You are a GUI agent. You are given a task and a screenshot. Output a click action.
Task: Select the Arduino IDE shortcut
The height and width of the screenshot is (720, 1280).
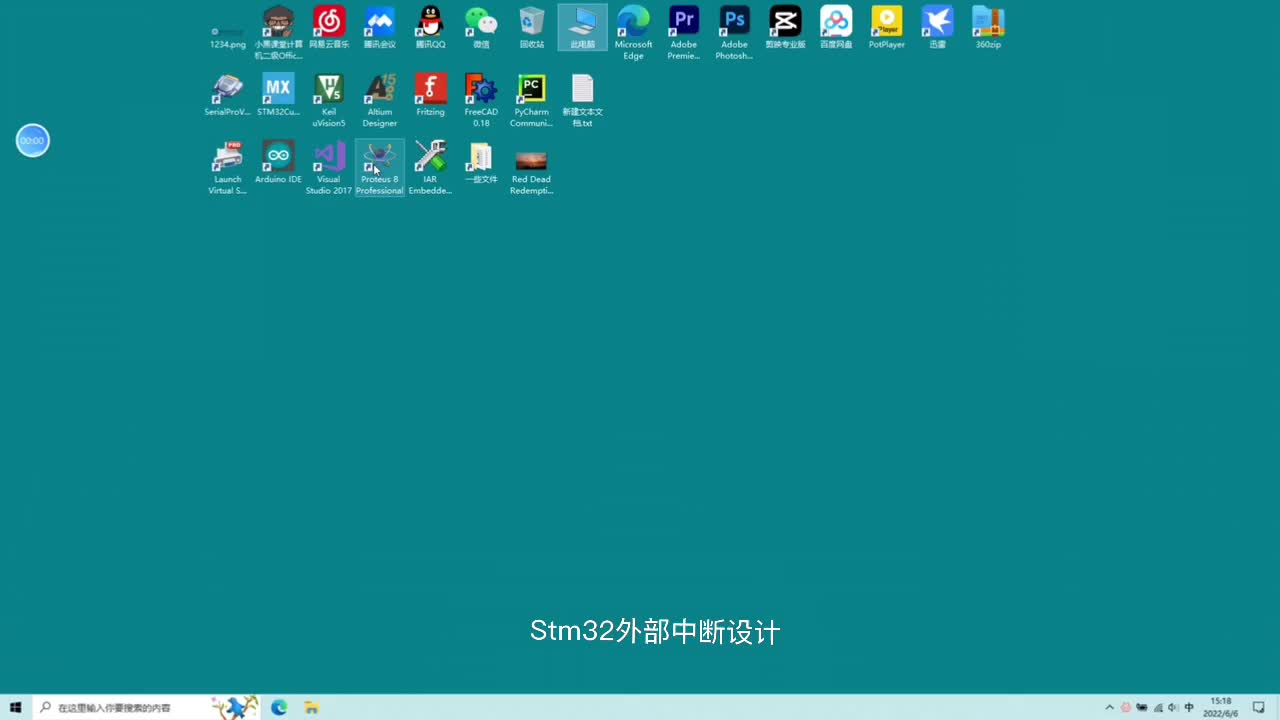[278, 162]
